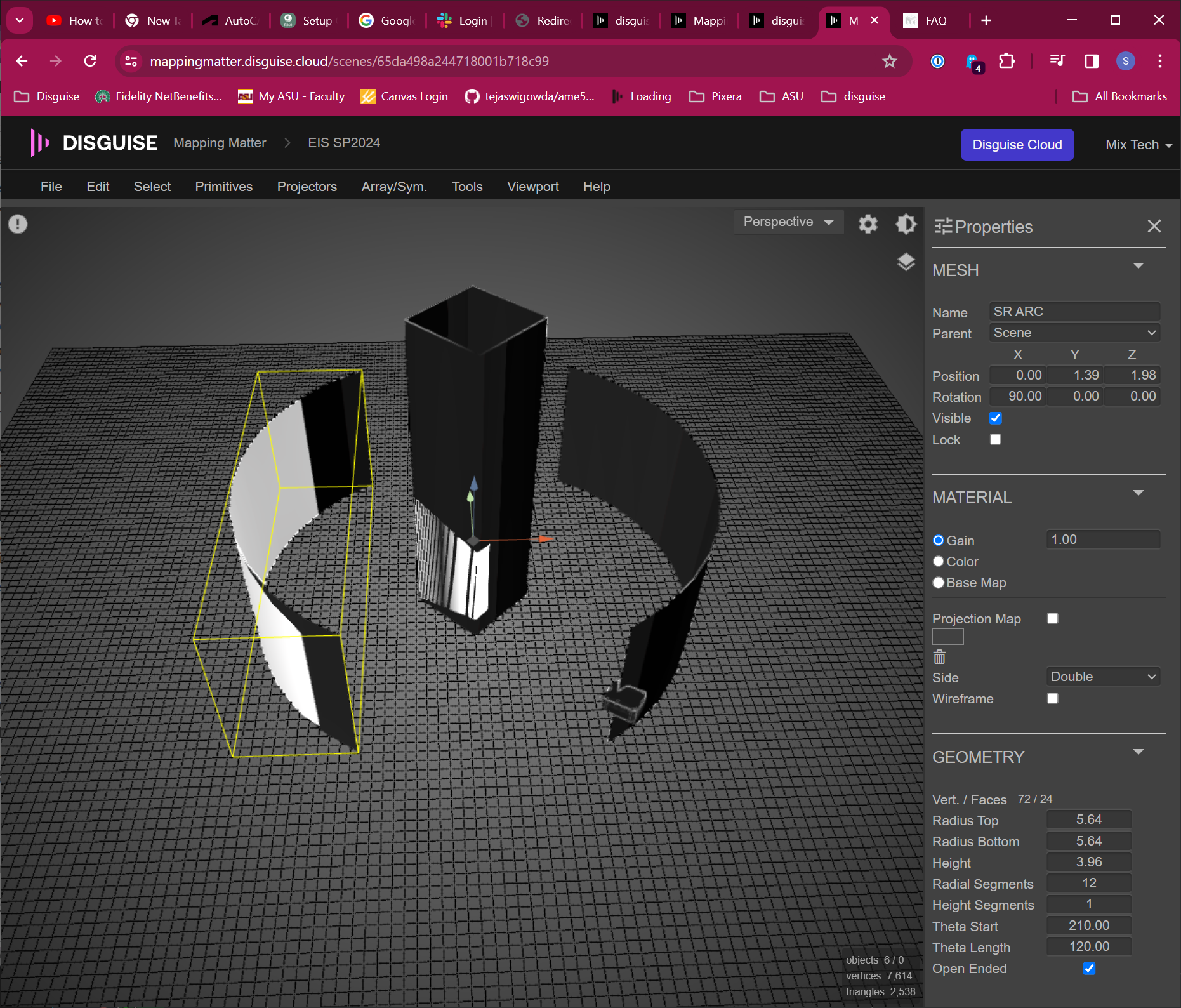Image resolution: width=1181 pixels, height=1008 pixels.
Task: Toggle the Open Ended checkbox
Action: [x=1089, y=968]
